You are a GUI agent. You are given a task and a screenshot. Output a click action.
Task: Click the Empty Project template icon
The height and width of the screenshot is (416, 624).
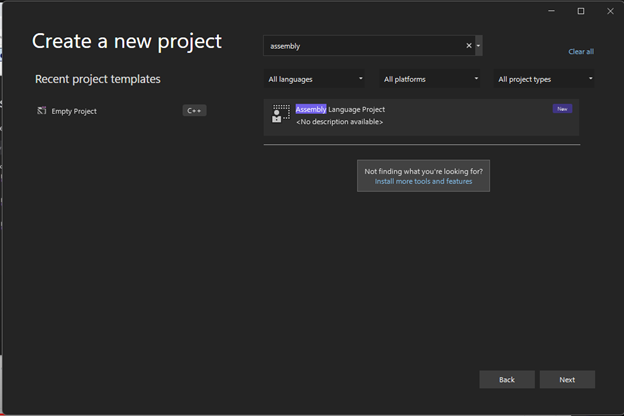tap(42, 110)
